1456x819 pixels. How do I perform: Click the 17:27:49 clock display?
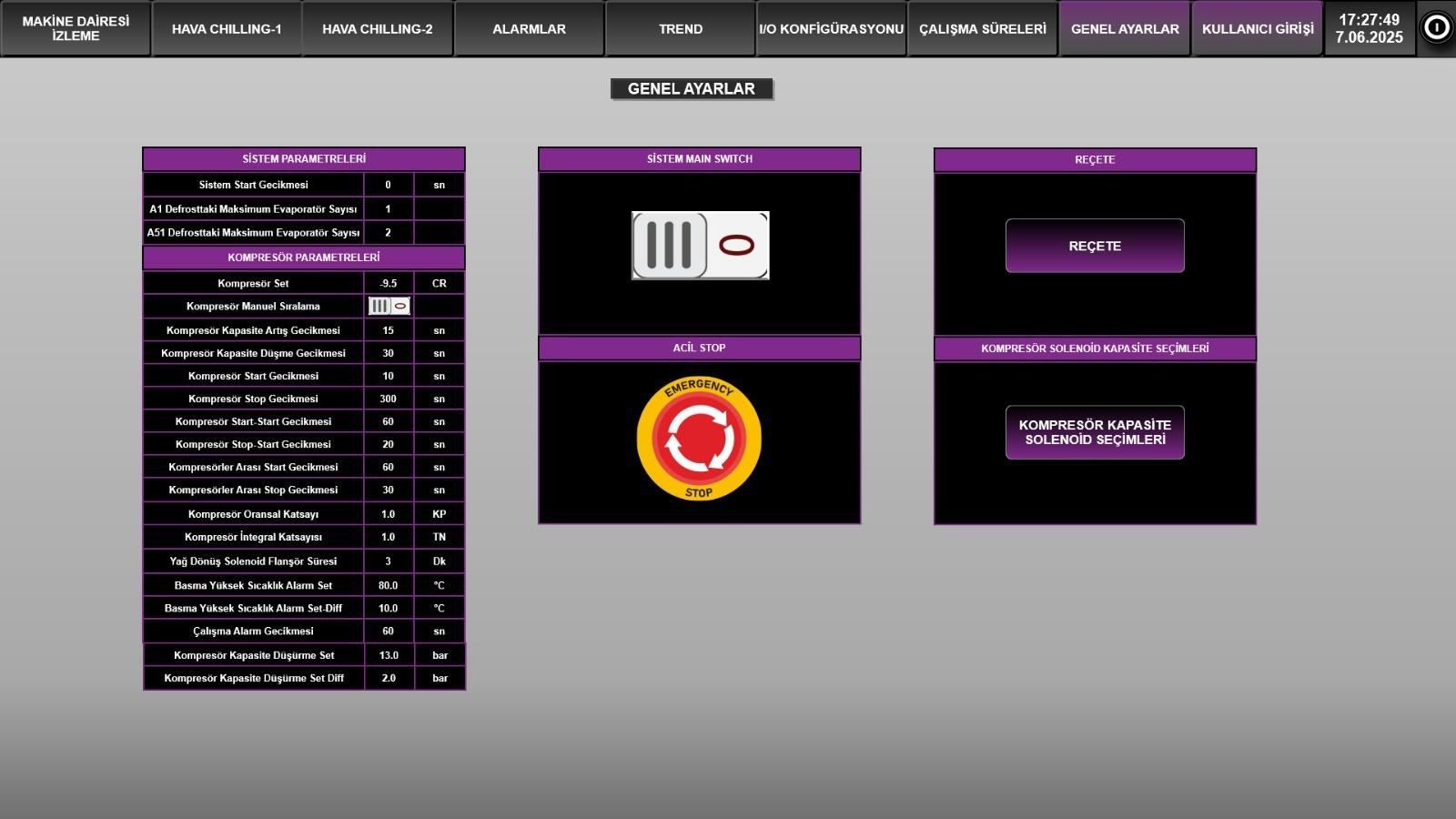click(1369, 20)
